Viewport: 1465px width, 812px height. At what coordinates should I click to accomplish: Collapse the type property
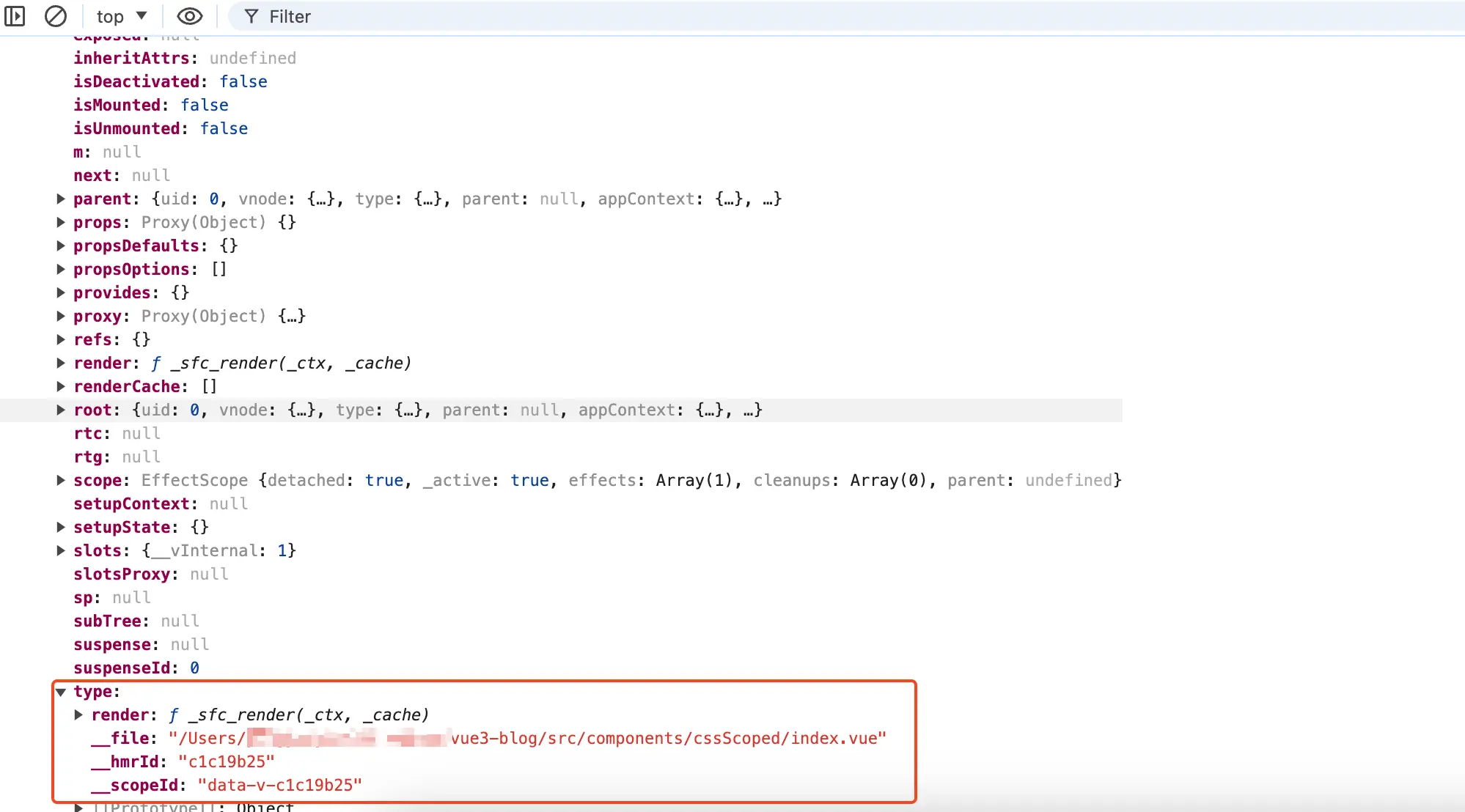(61, 692)
